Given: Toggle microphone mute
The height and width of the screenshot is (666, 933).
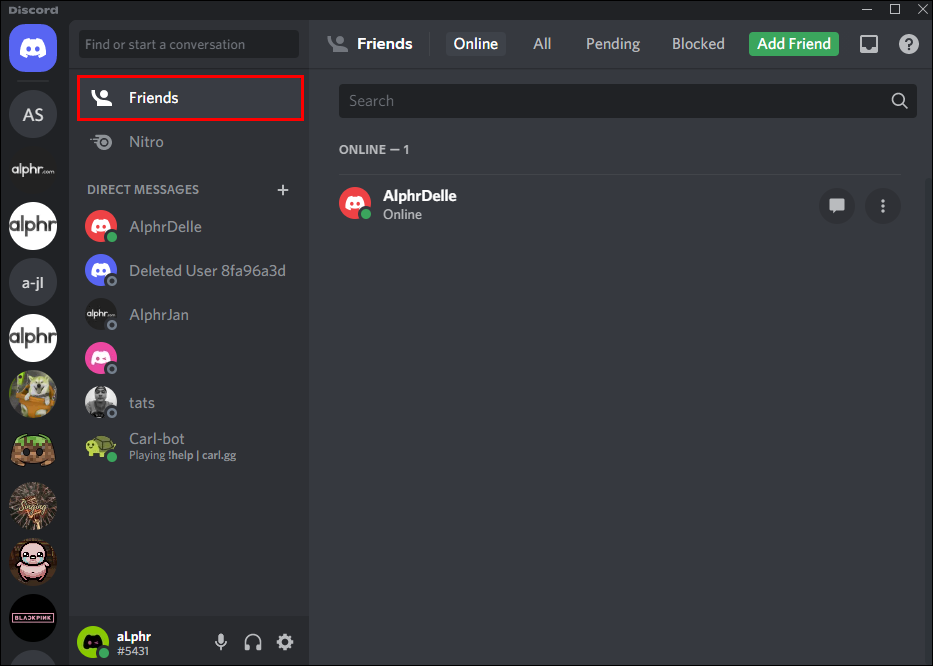Looking at the screenshot, I should 221,642.
